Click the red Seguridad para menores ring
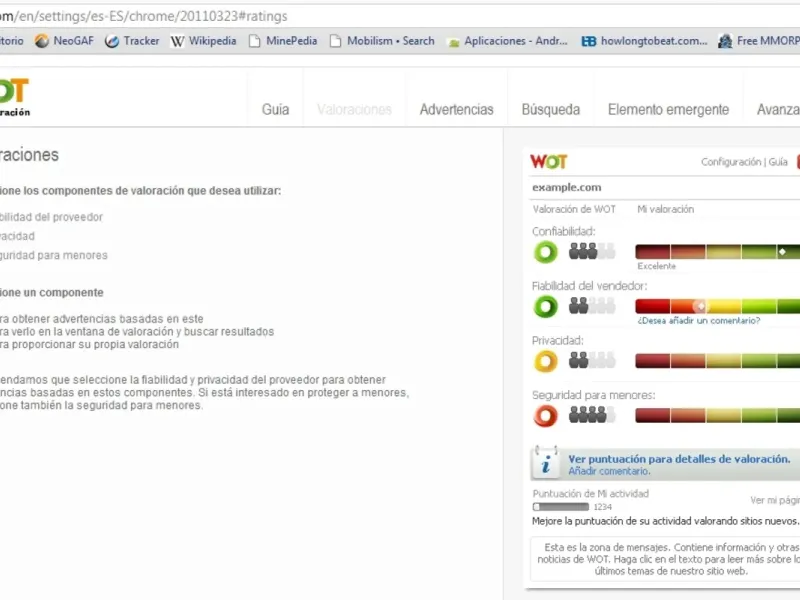800x600 pixels. pyautogui.click(x=545, y=416)
